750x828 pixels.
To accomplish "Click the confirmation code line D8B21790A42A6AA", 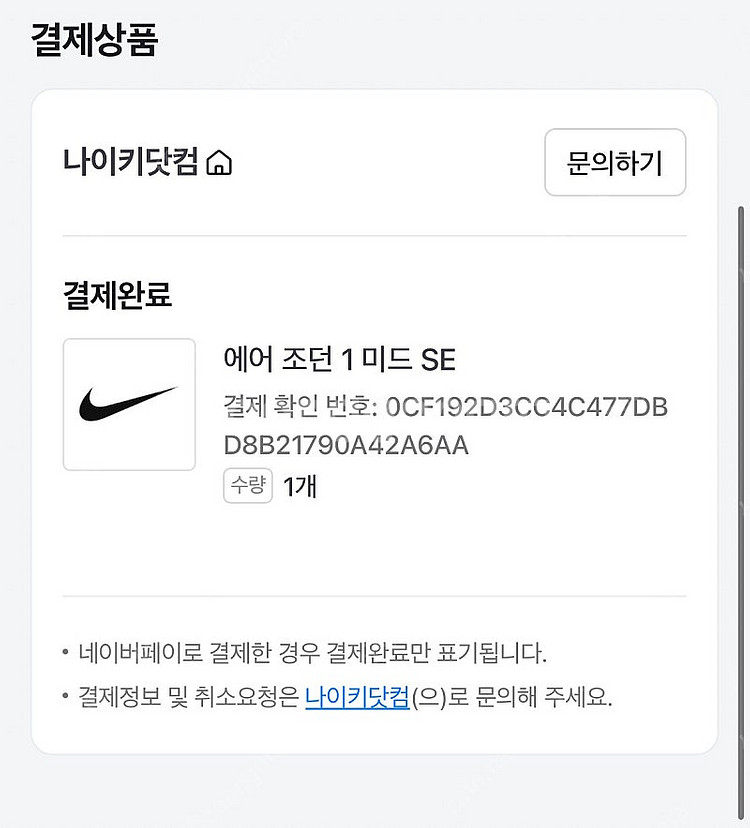I will (x=346, y=445).
